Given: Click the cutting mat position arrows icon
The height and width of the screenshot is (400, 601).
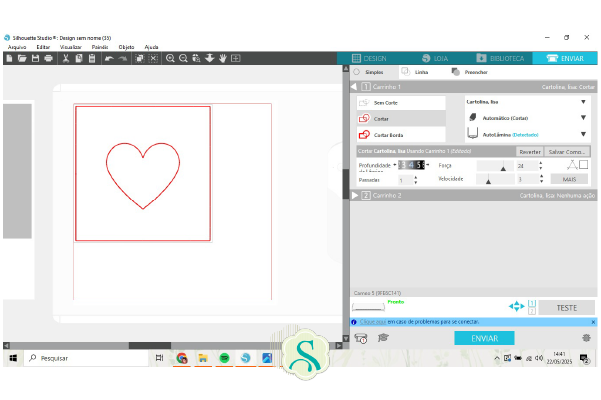Looking at the screenshot, I should [516, 306].
